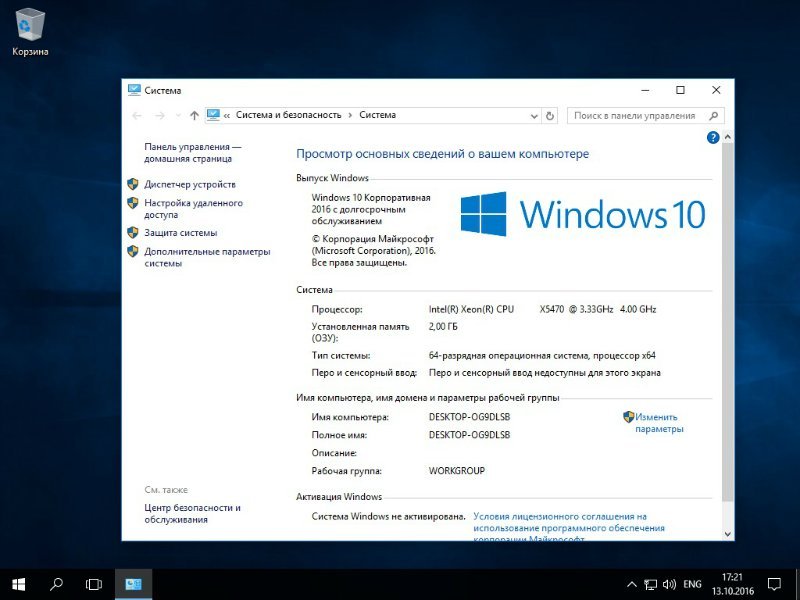Click the vertical scrollbar thumb

coord(728,321)
